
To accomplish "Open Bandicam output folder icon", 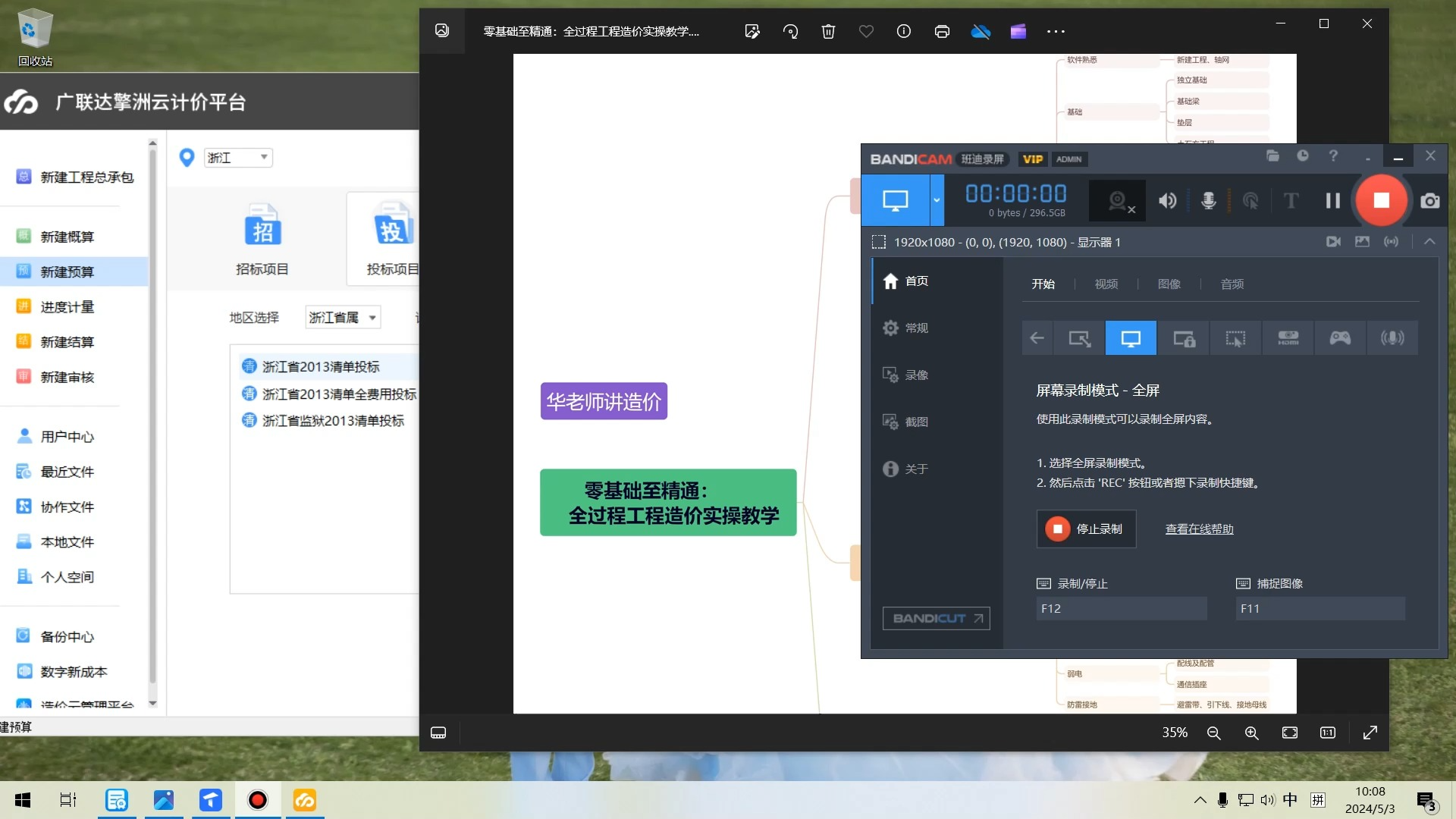I will [x=1272, y=156].
